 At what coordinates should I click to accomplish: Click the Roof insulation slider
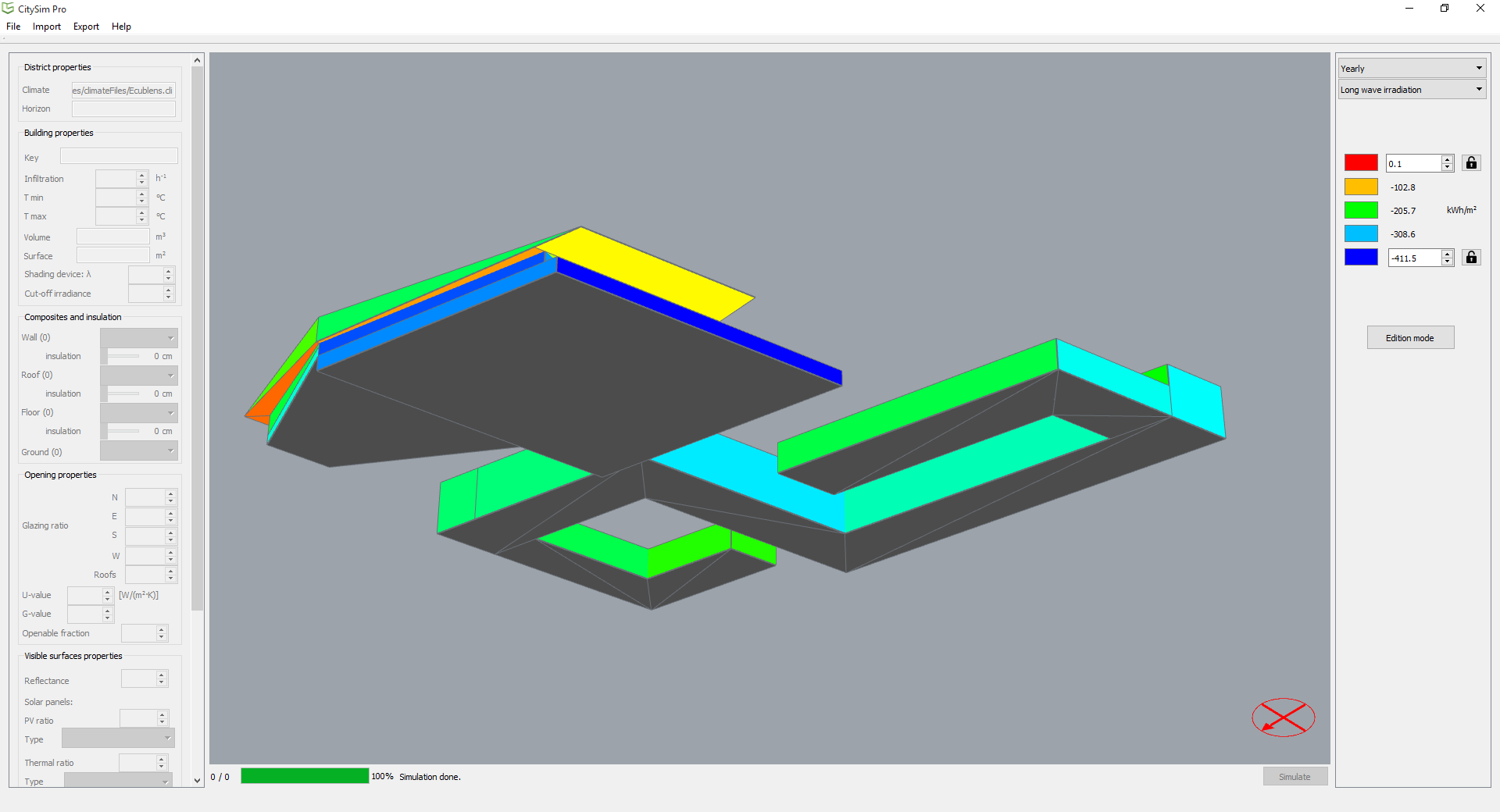coord(123,394)
